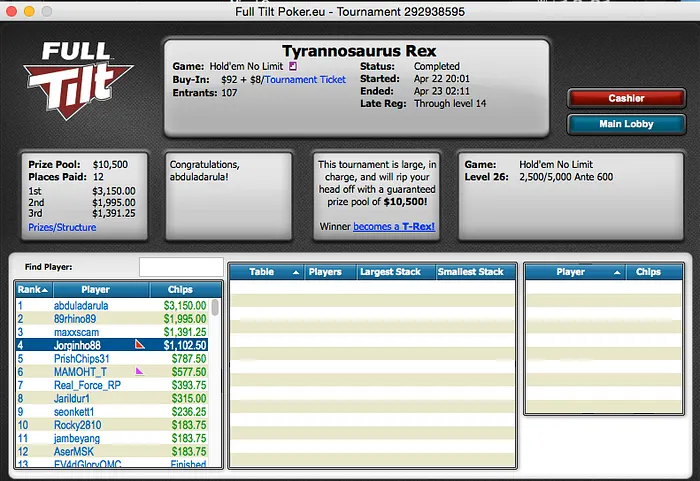Image resolution: width=700 pixels, height=481 pixels.
Task: Click the Smallest Stack column header
Action: tap(471, 272)
